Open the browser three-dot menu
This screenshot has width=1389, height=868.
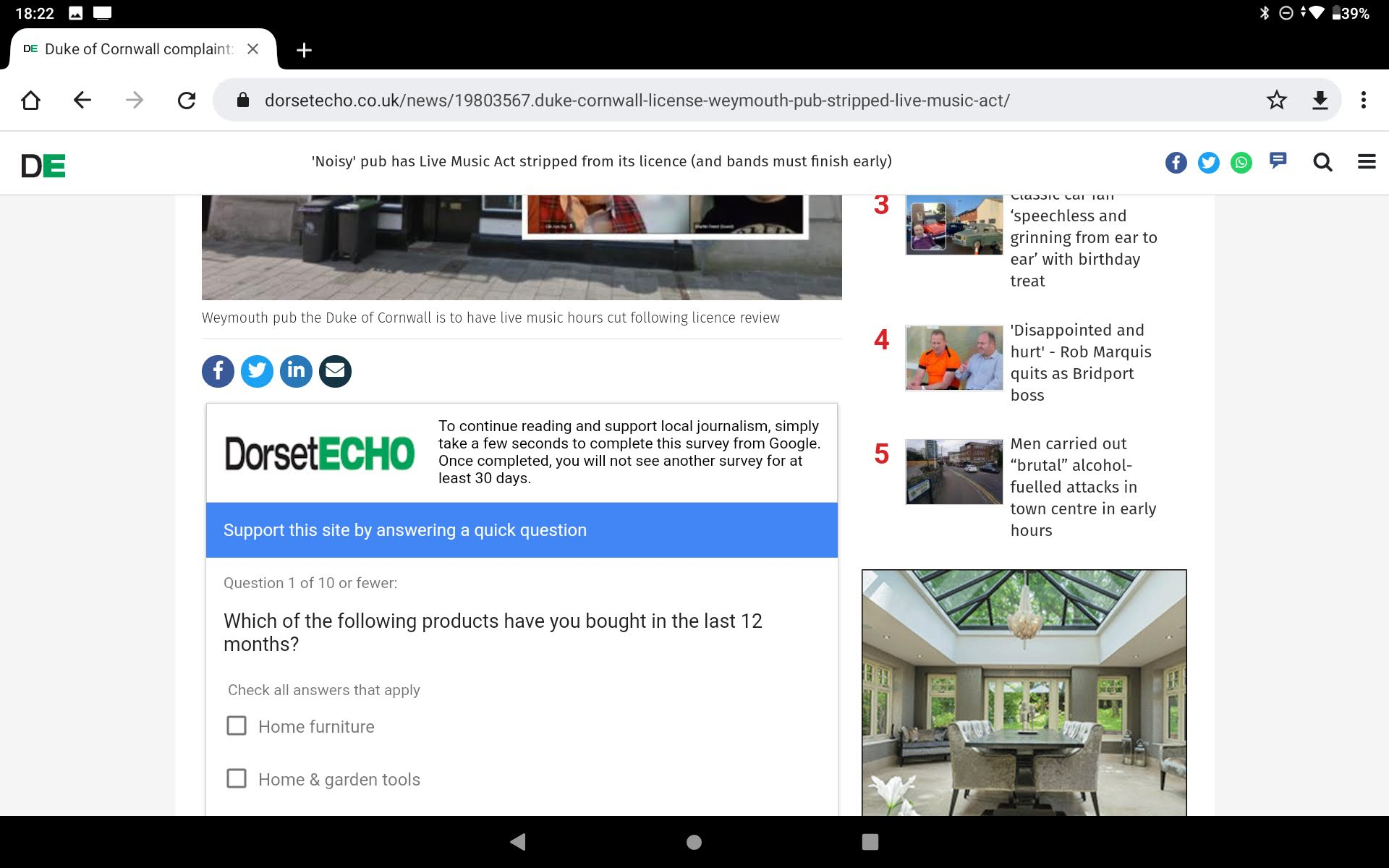tap(1364, 100)
